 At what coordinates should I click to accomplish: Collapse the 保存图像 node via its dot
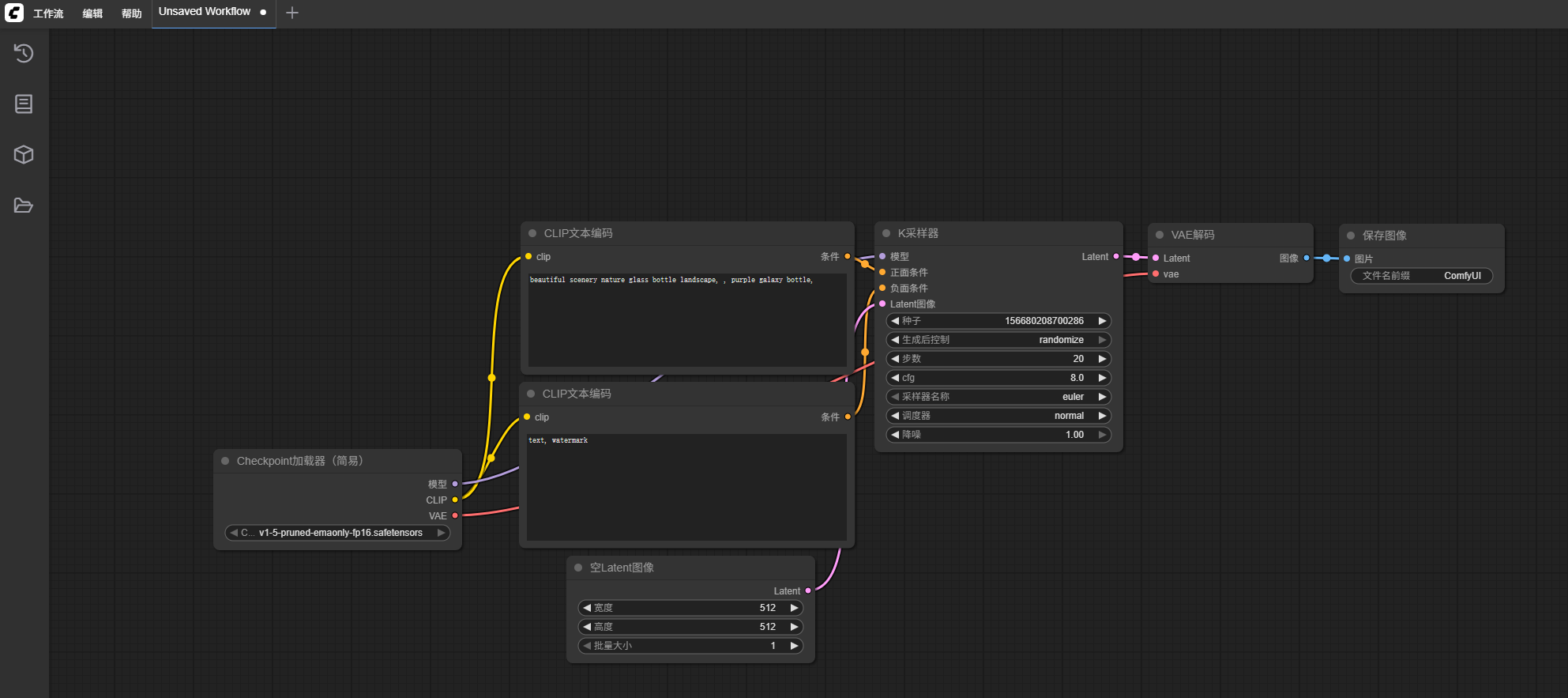(1351, 236)
